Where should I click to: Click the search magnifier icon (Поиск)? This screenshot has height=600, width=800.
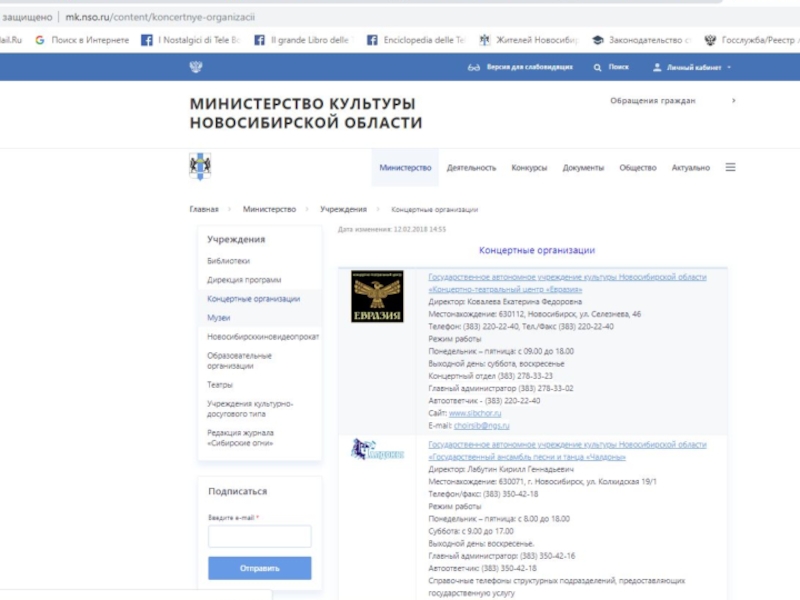coord(598,67)
